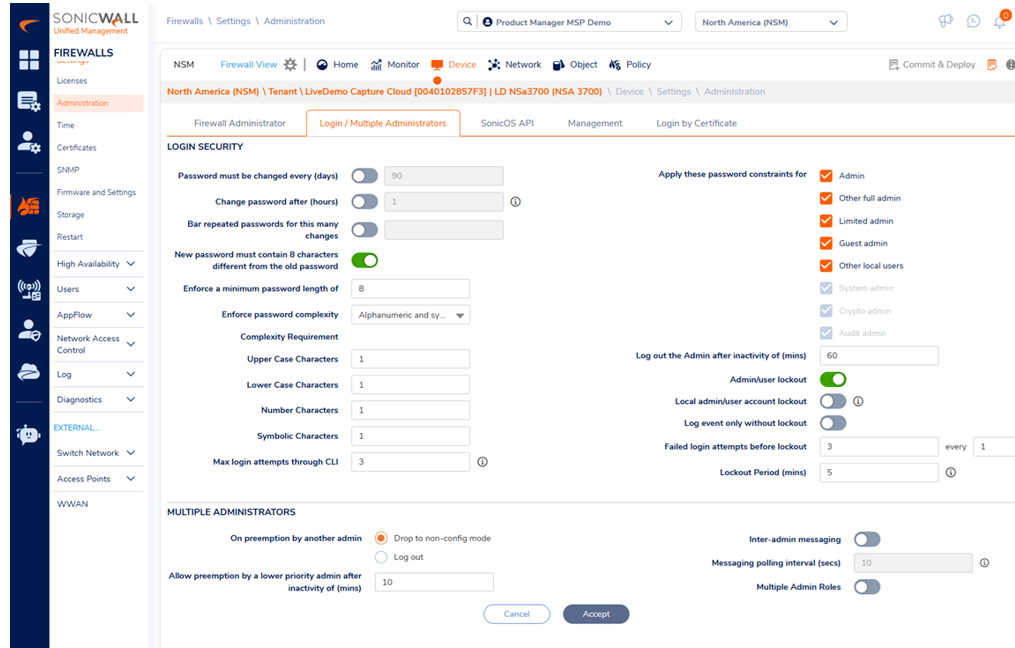This screenshot has width=1015, height=648.
Task: Open the Policy section
Action: 630,65
